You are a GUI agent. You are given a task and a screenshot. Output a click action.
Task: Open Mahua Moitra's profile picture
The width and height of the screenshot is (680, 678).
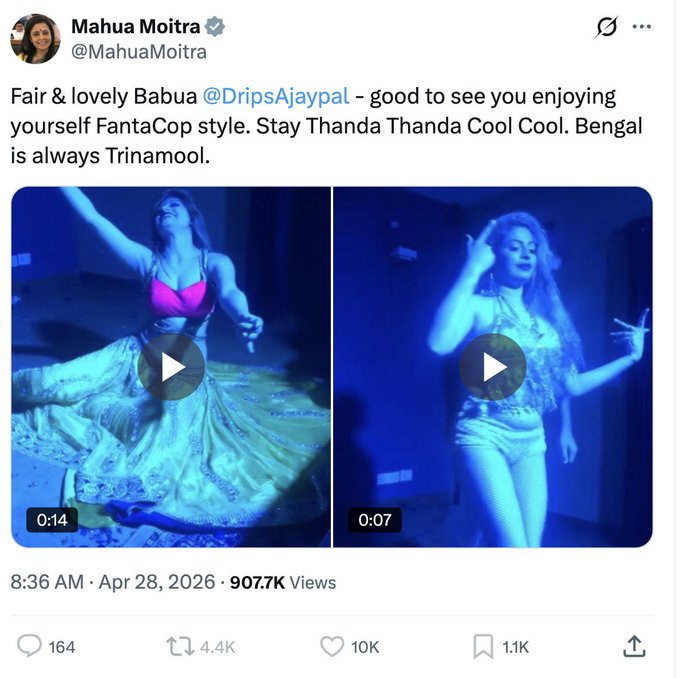(x=35, y=39)
